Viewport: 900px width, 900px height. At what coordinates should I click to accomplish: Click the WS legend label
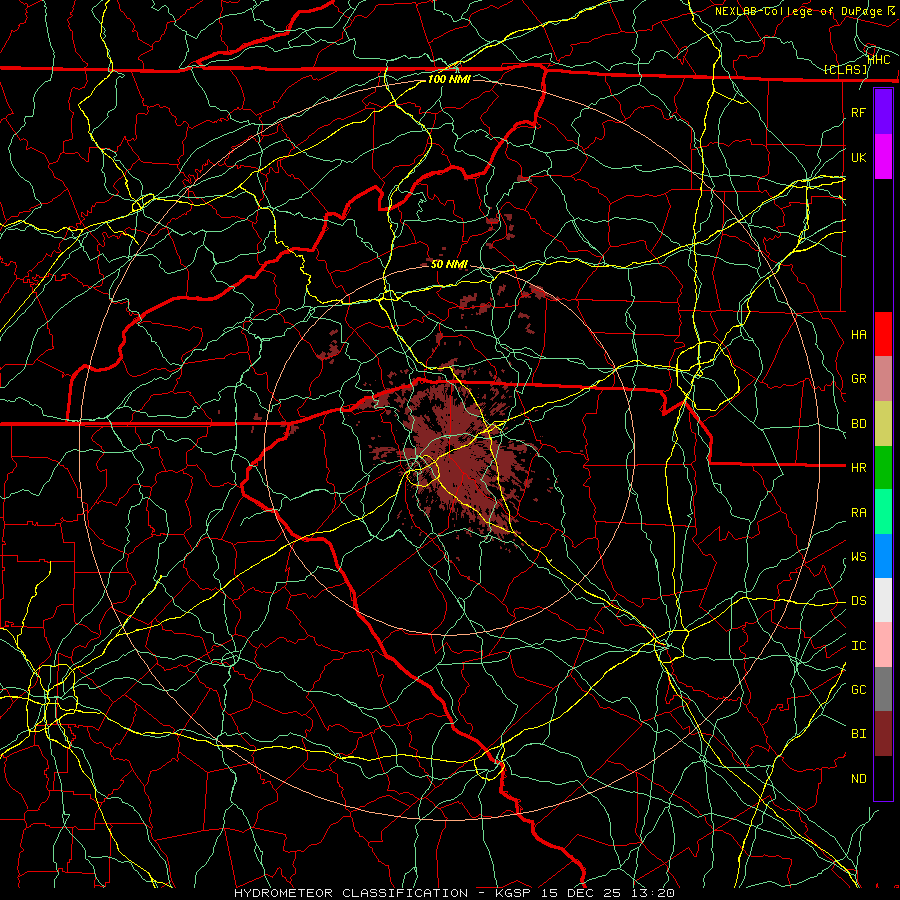(859, 557)
